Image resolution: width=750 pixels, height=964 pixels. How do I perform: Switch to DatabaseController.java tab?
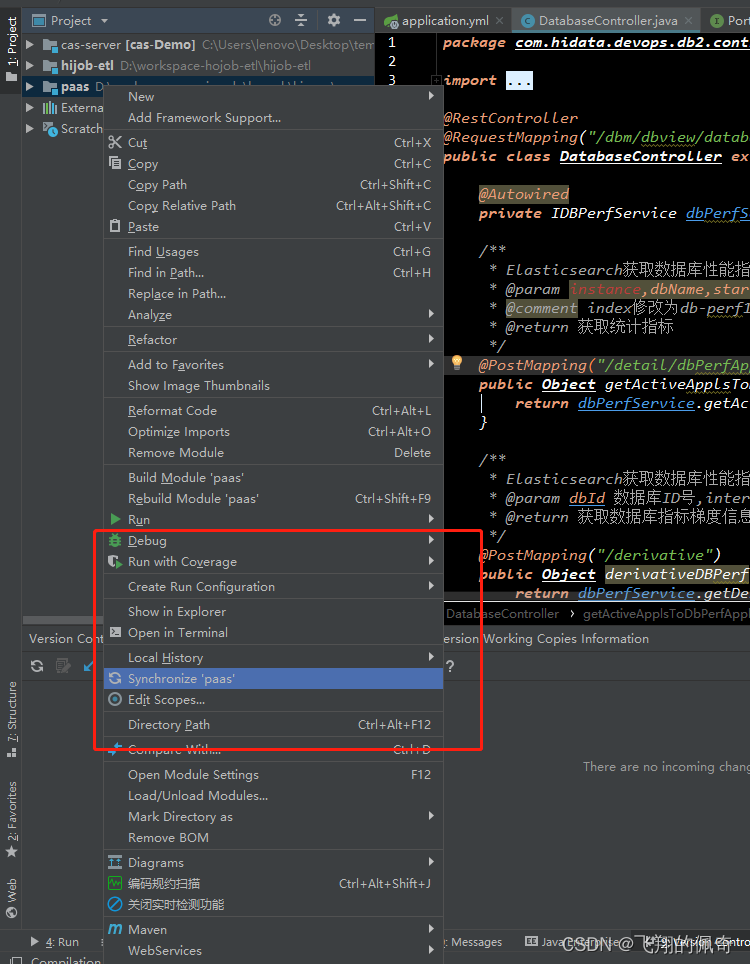[x=607, y=21]
